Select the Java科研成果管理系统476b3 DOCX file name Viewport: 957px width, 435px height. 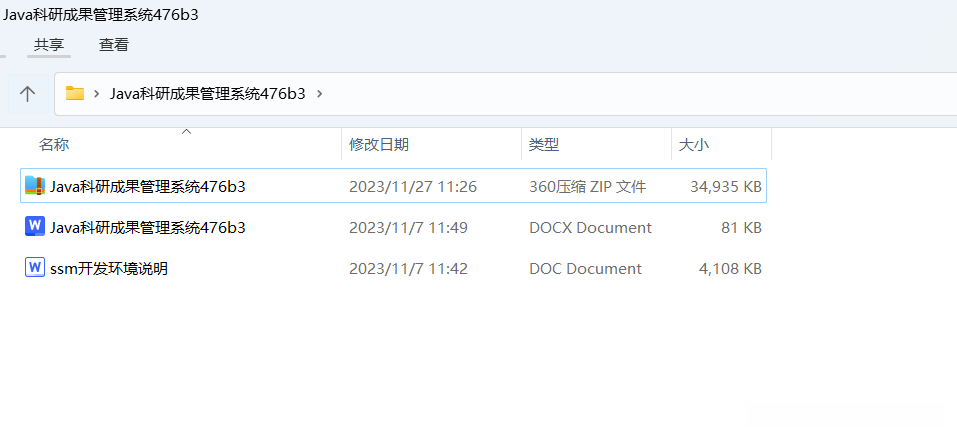coord(148,227)
